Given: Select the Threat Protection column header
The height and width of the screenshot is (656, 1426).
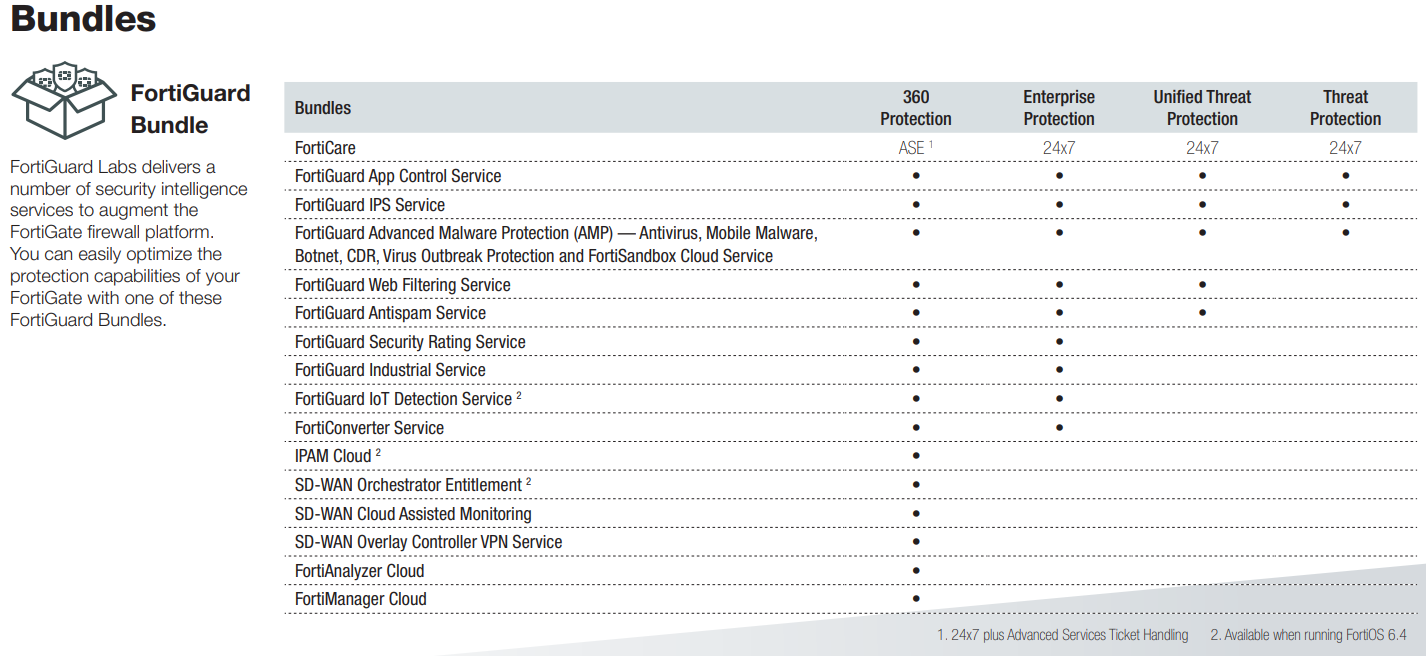Looking at the screenshot, I should click(1345, 108).
